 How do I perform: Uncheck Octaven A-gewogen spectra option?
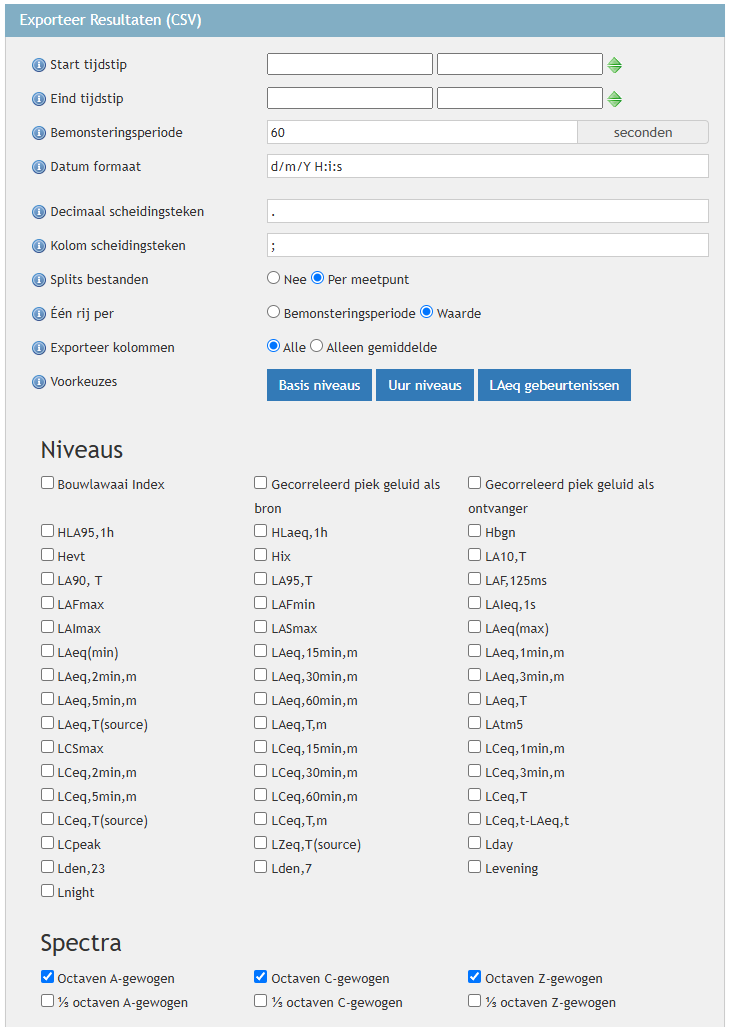click(x=48, y=977)
